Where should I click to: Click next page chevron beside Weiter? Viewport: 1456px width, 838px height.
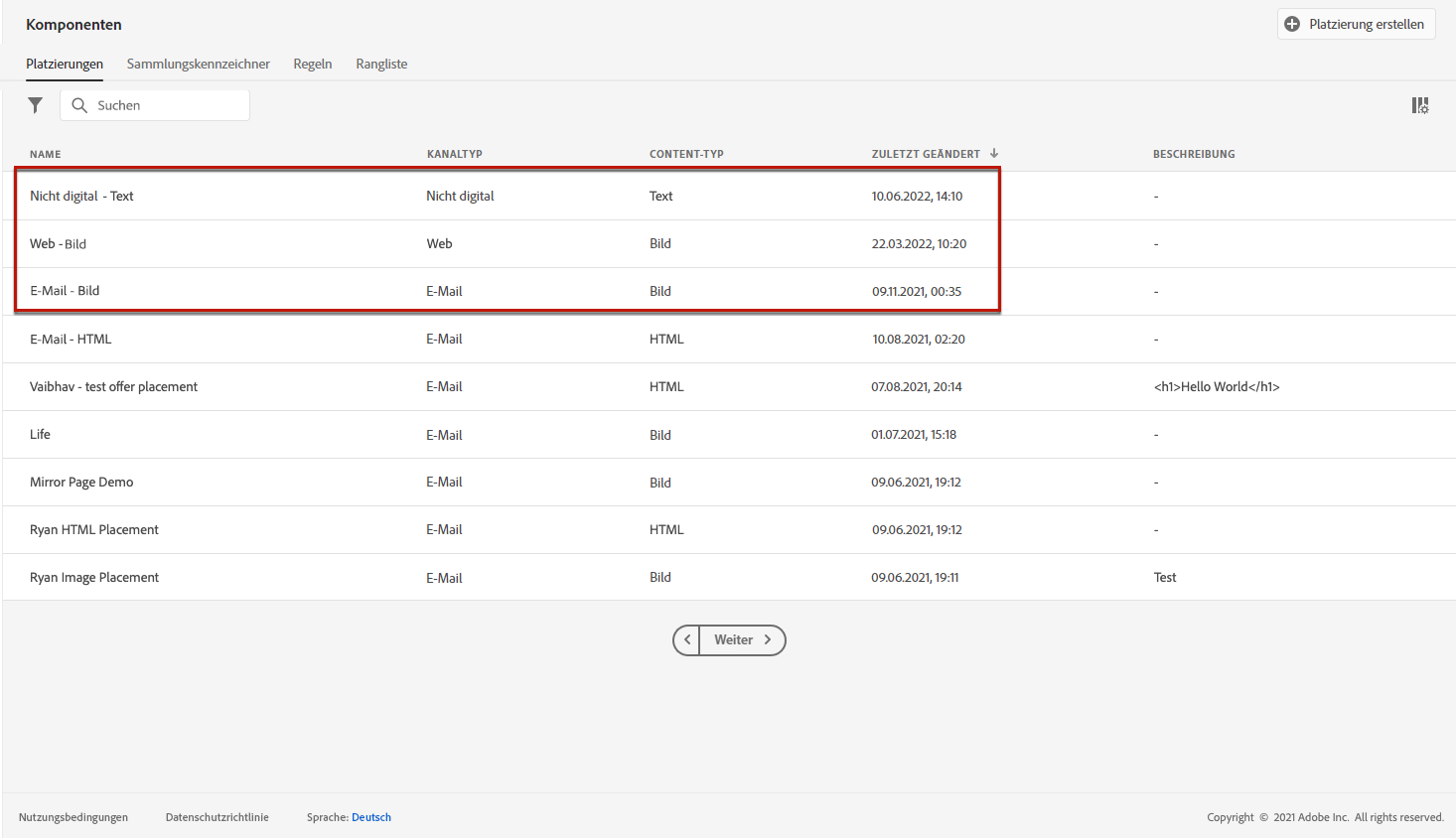pyautogui.click(x=768, y=640)
